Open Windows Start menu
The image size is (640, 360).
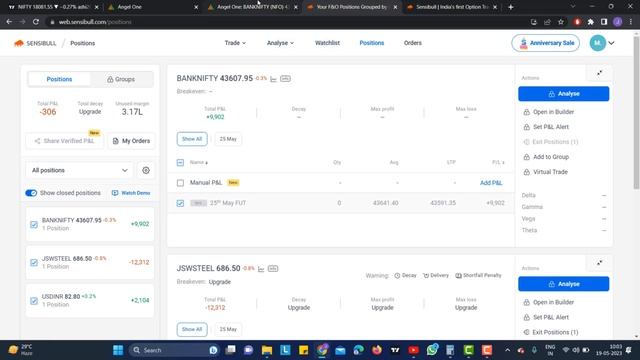point(118,350)
